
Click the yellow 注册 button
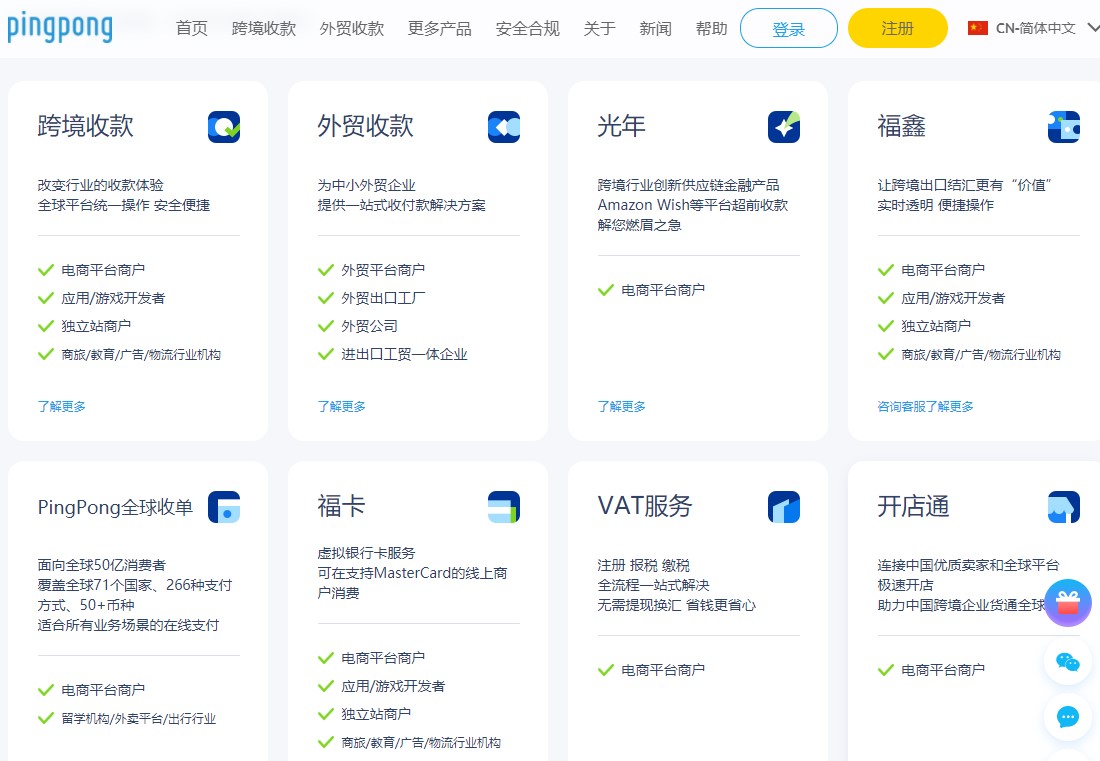[x=897, y=28]
